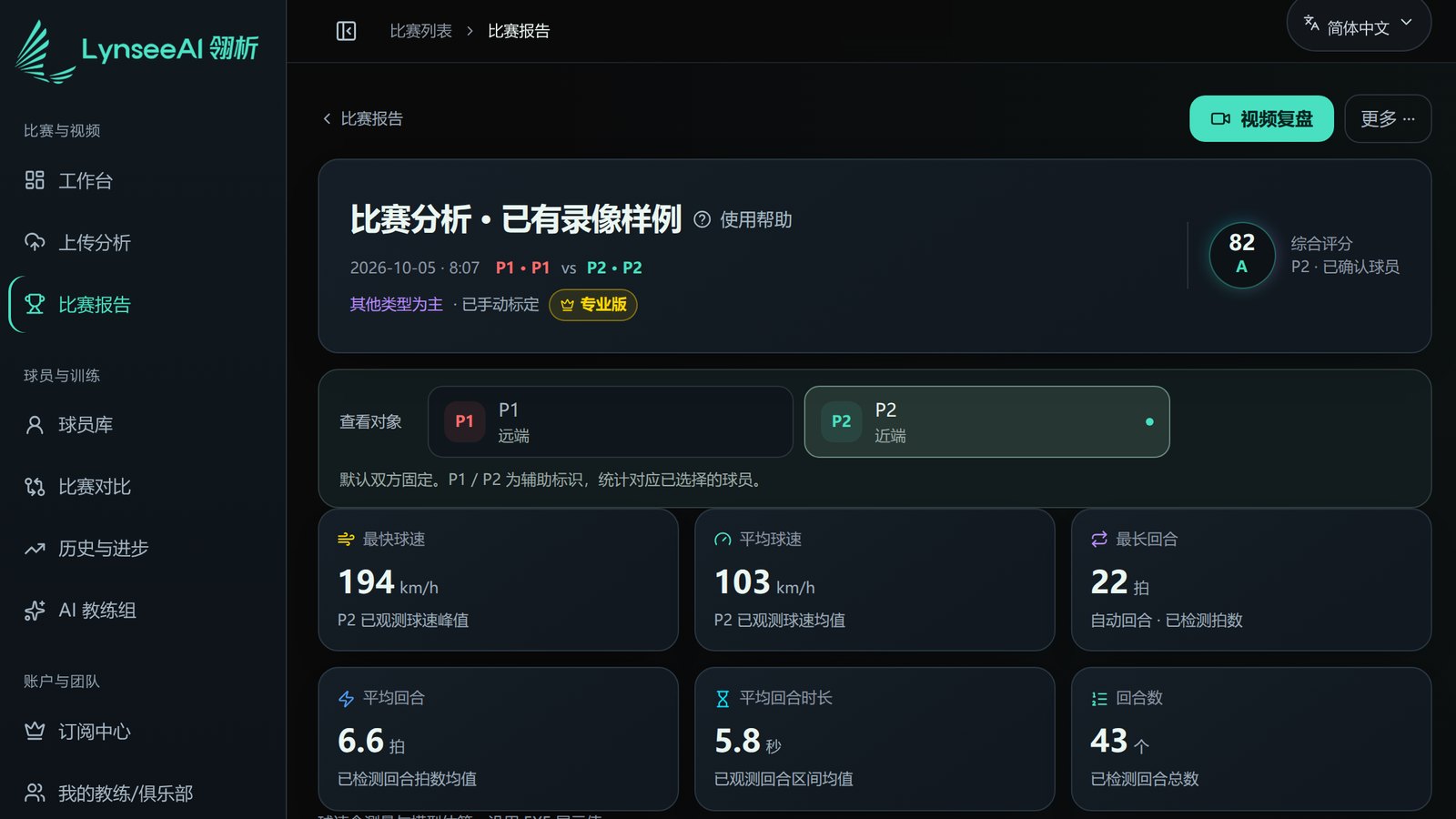This screenshot has height=819, width=1456.
Task: Click the 上传分析 cloud upload icon
Action: (35, 242)
